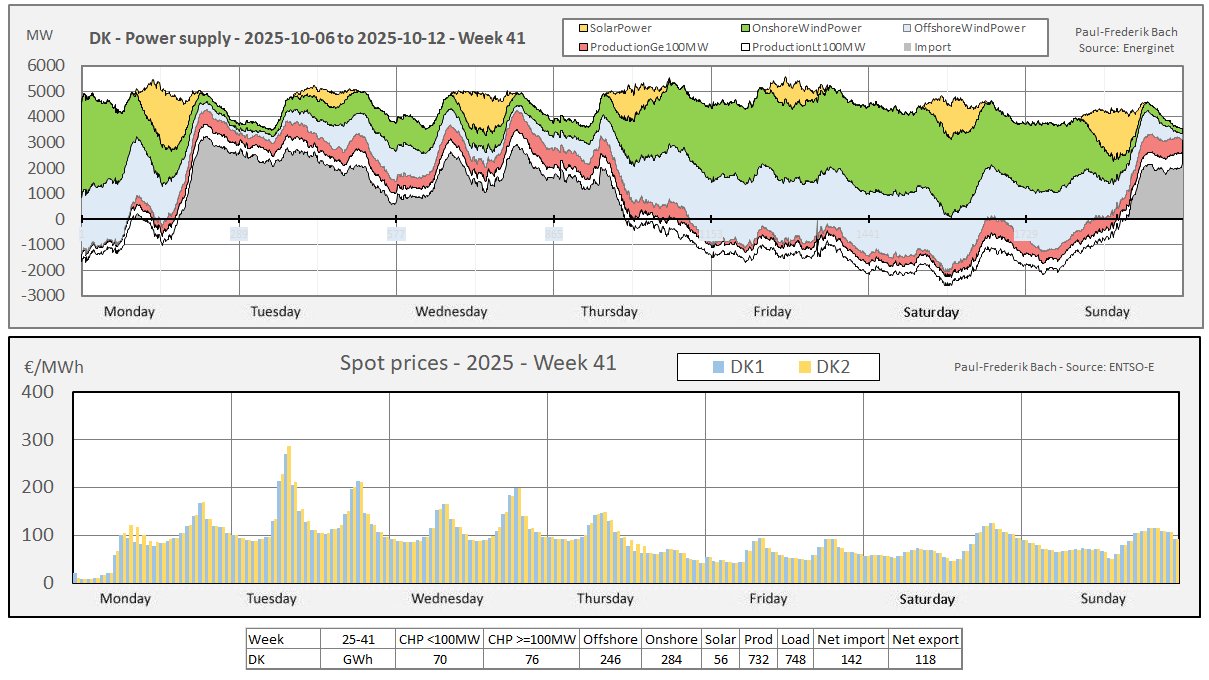The width and height of the screenshot is (1209, 680).
Task: Click the €/MWh axis unit label
Action: [53, 367]
